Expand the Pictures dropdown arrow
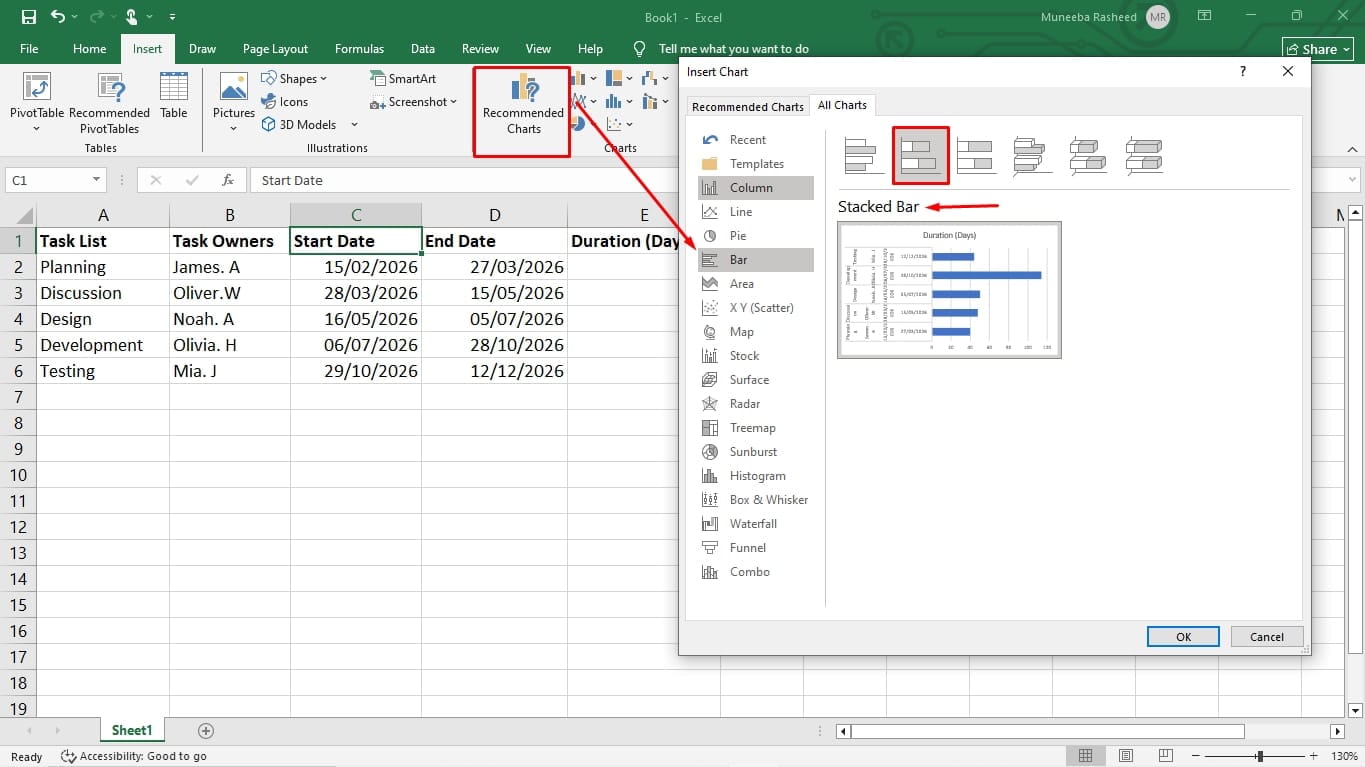Image resolution: width=1365 pixels, height=767 pixels. [x=234, y=128]
